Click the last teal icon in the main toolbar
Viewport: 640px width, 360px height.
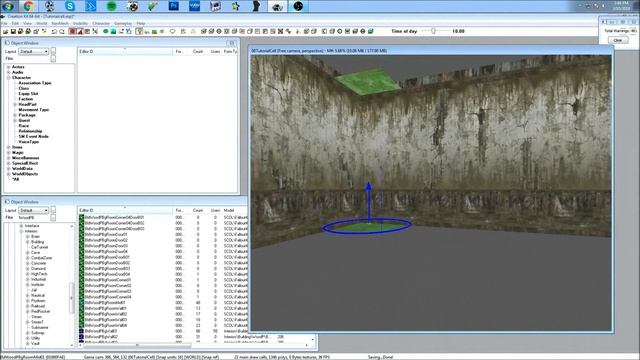(370, 31)
